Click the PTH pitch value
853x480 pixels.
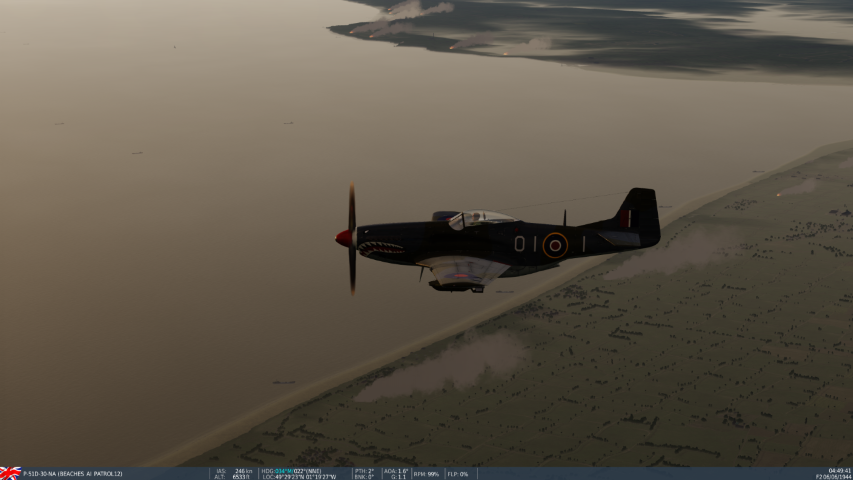(x=364, y=471)
